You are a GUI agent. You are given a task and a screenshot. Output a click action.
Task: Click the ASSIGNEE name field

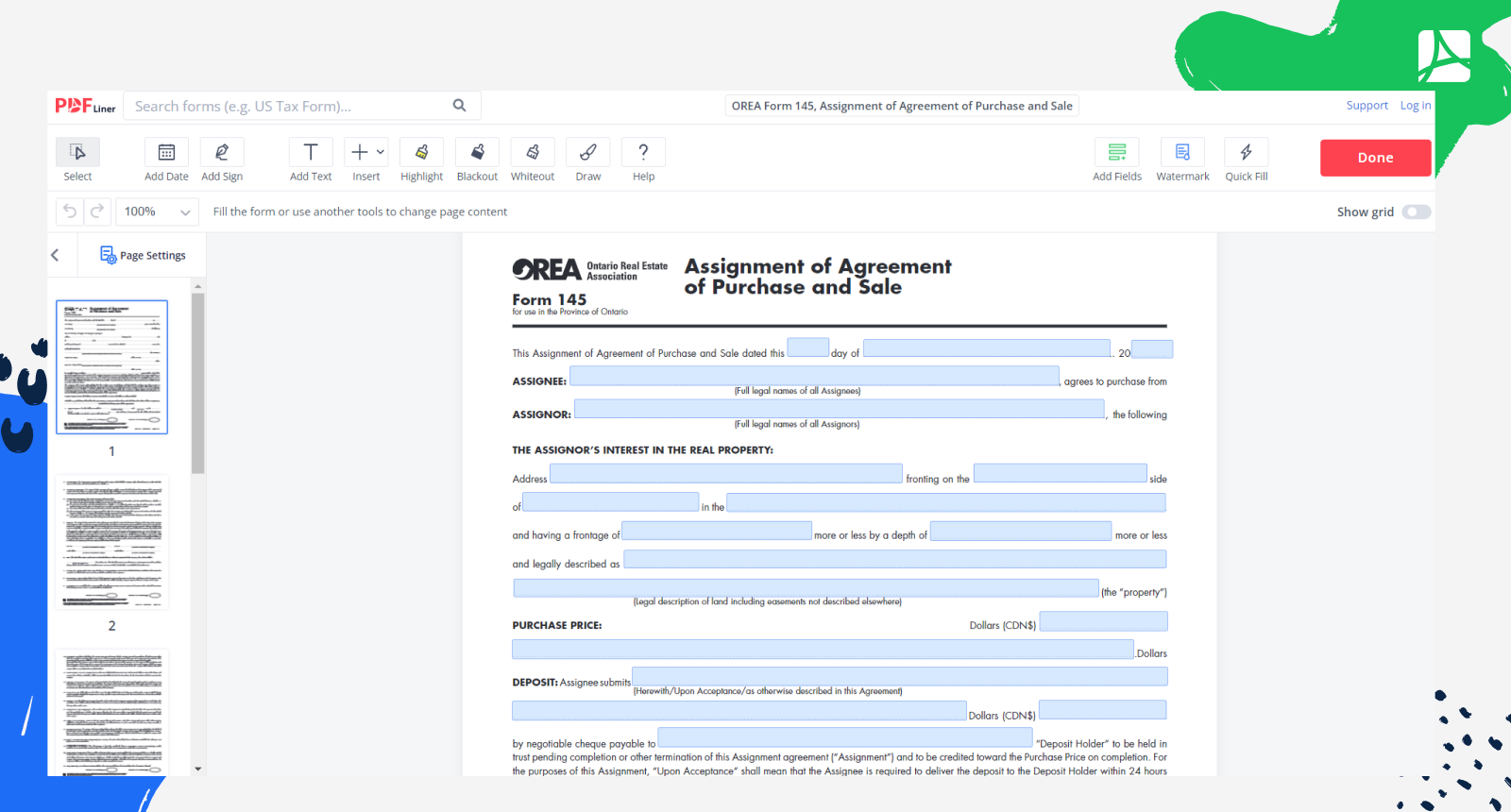[814, 376]
